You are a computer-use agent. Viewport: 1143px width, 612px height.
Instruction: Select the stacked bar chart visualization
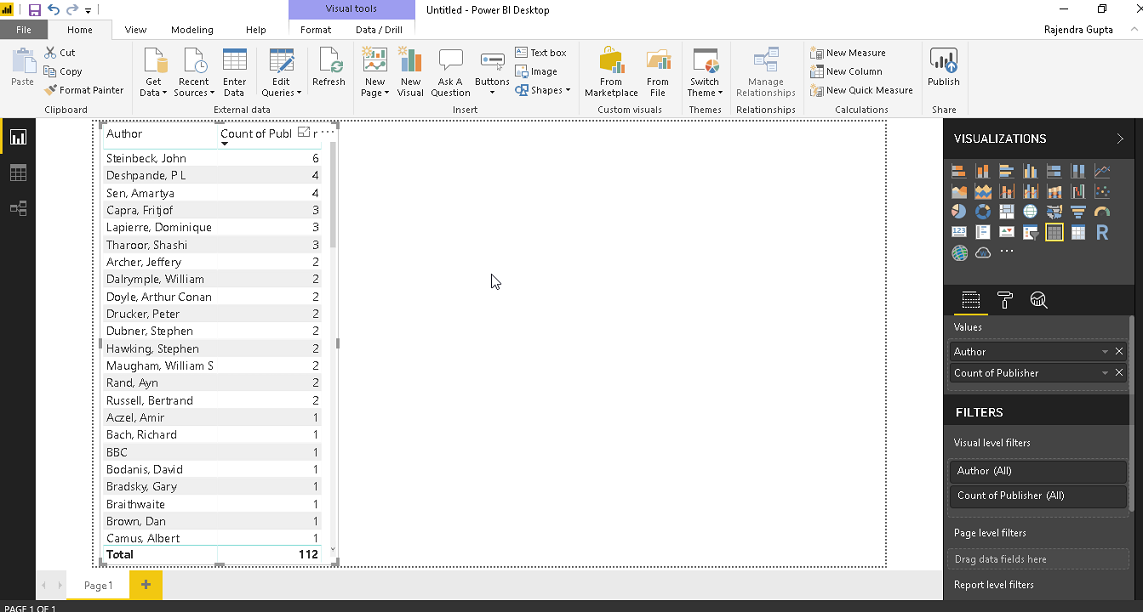(959, 171)
